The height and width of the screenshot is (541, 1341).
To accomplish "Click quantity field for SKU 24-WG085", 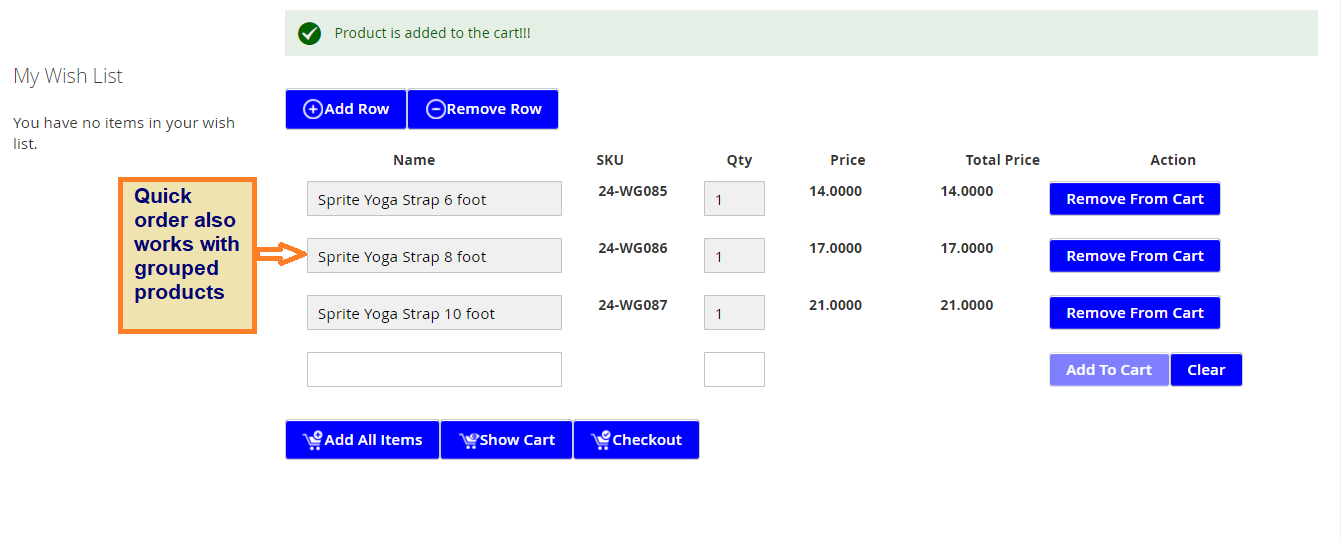I will pyautogui.click(x=734, y=199).
